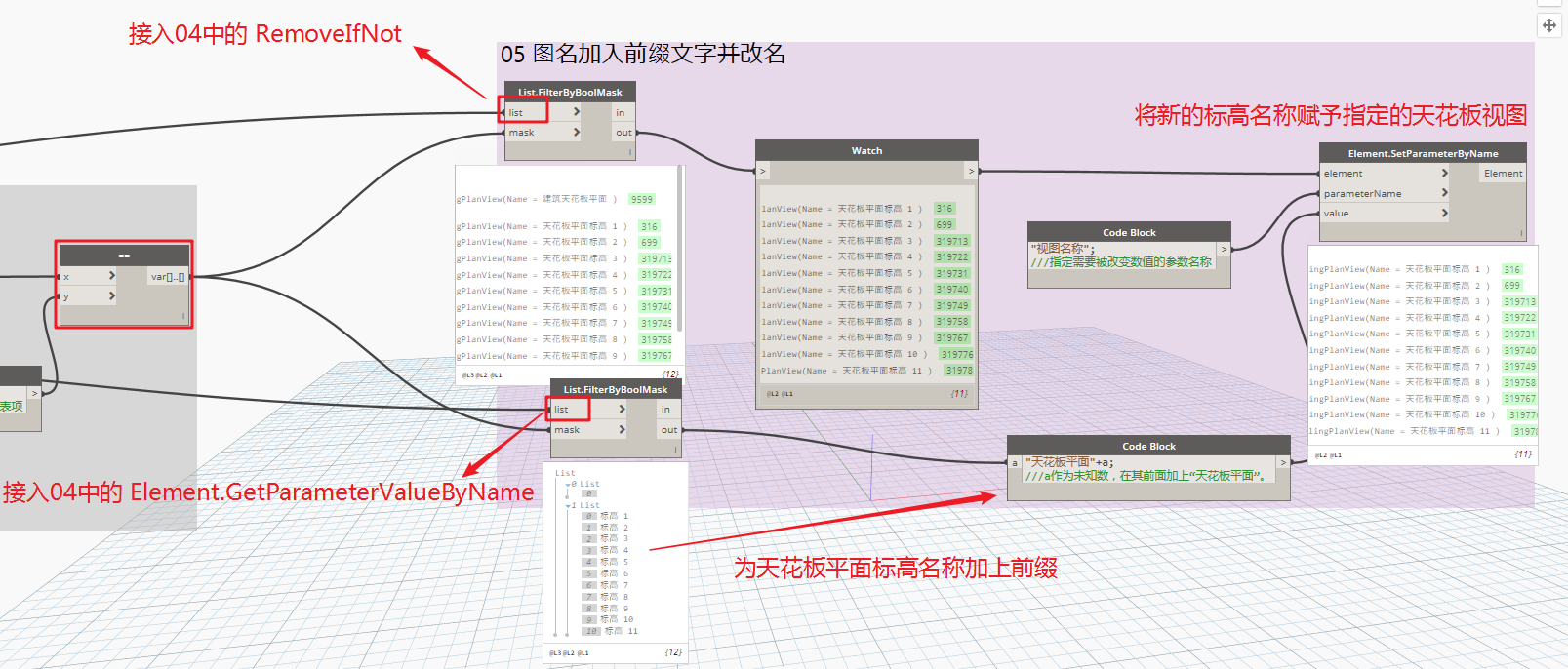Click the x input port of the == node
Viewport: 1568px width, 669px height.
(88, 277)
